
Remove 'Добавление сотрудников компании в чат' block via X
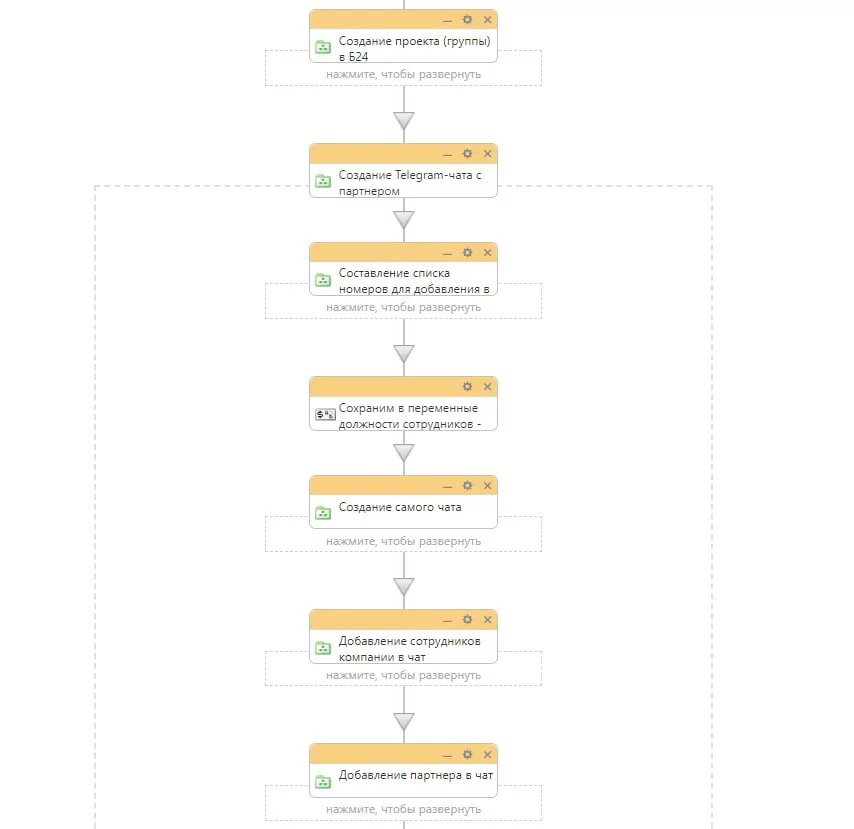coord(487,620)
